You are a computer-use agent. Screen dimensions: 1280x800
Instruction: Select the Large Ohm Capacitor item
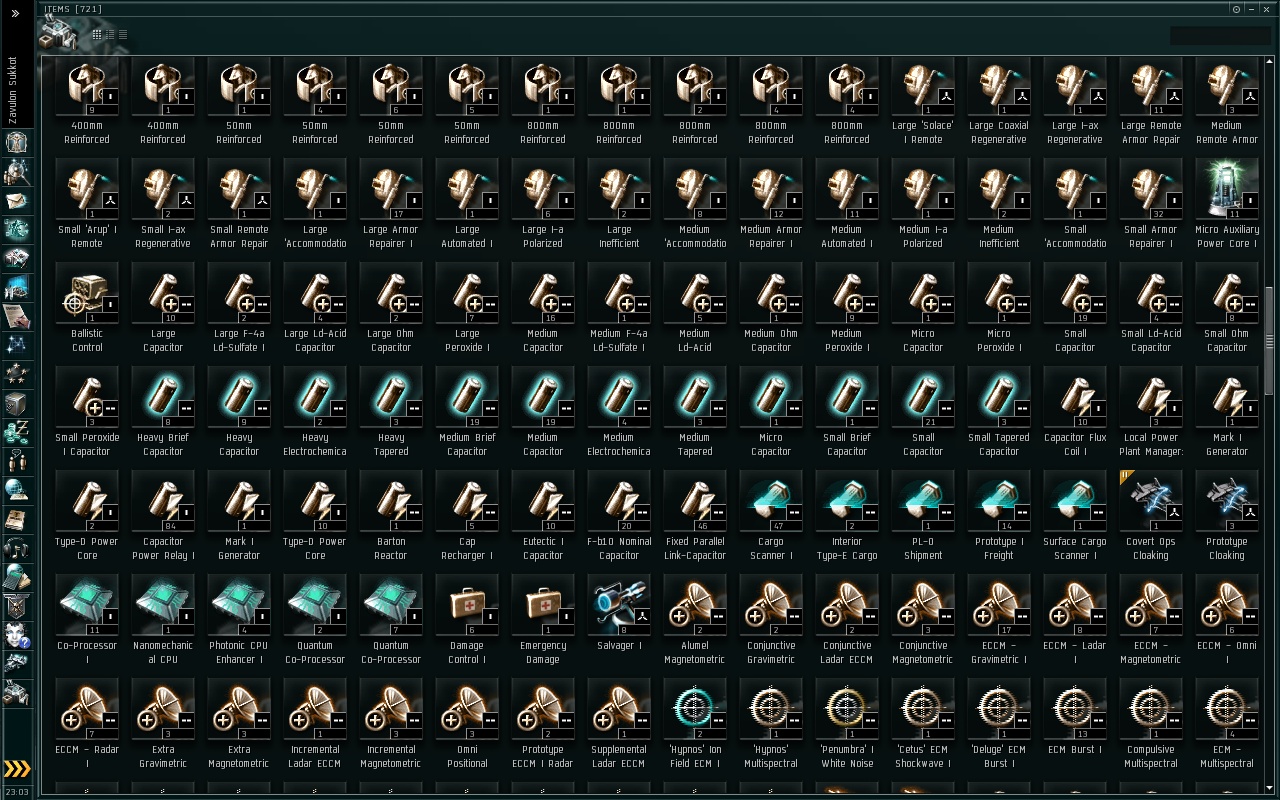click(391, 309)
